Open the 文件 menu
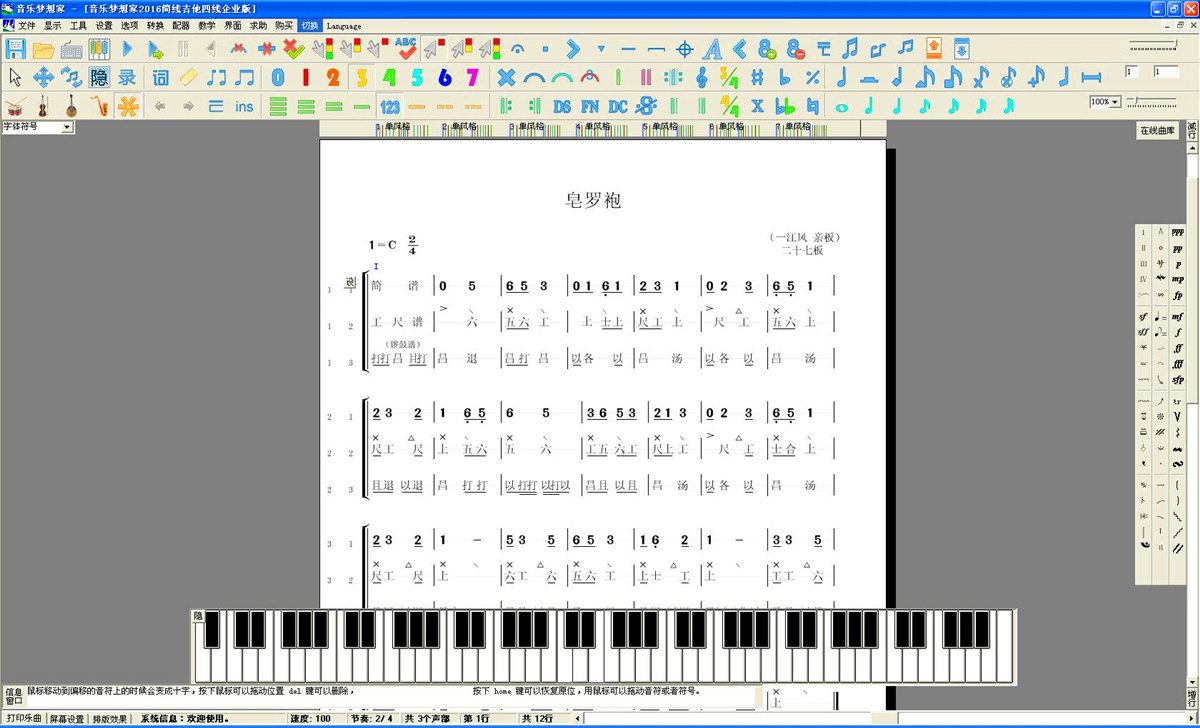The width and height of the screenshot is (1200, 728). 26,25
